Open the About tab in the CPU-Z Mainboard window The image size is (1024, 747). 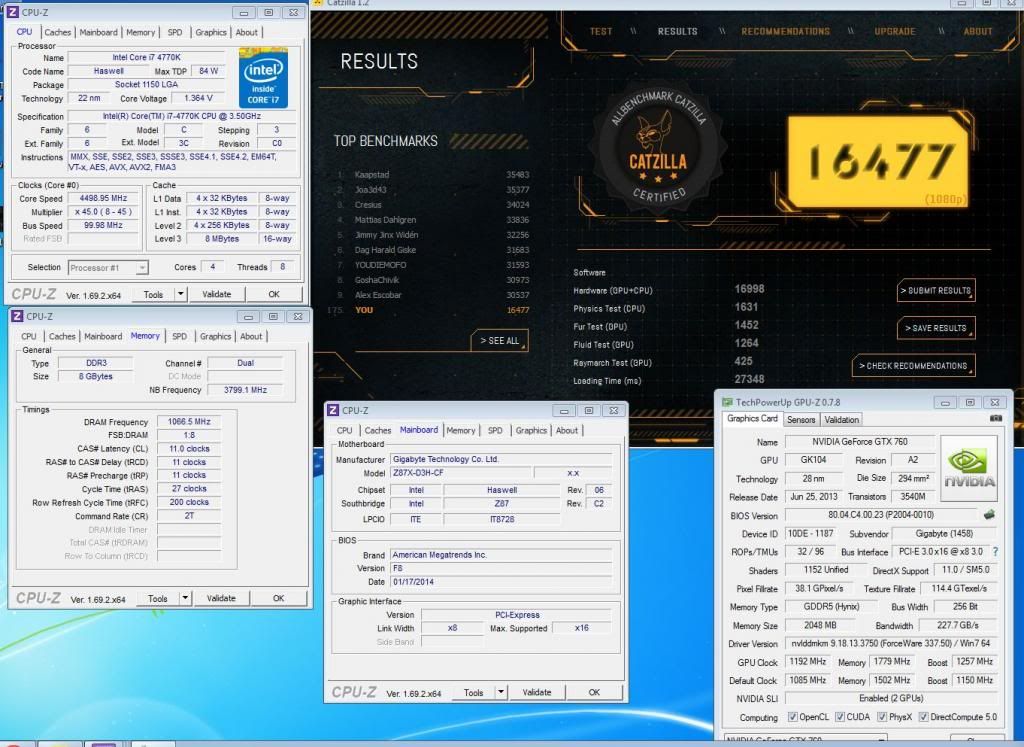pyautogui.click(x=567, y=430)
